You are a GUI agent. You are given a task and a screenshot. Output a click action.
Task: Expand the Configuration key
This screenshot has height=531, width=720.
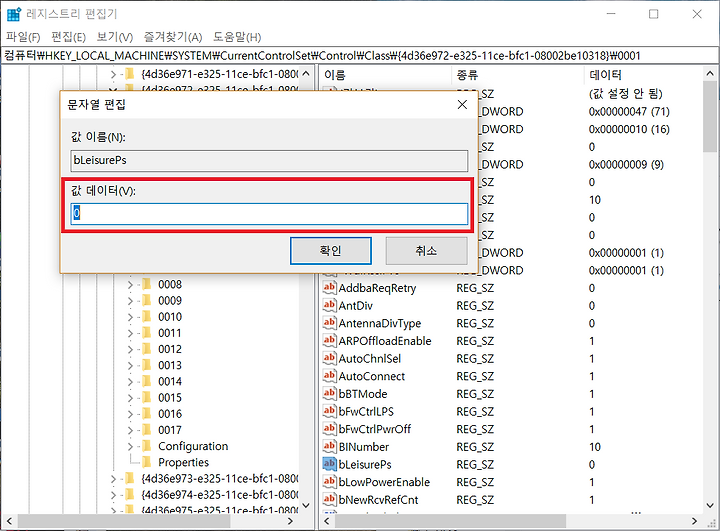pyautogui.click(x=130, y=446)
